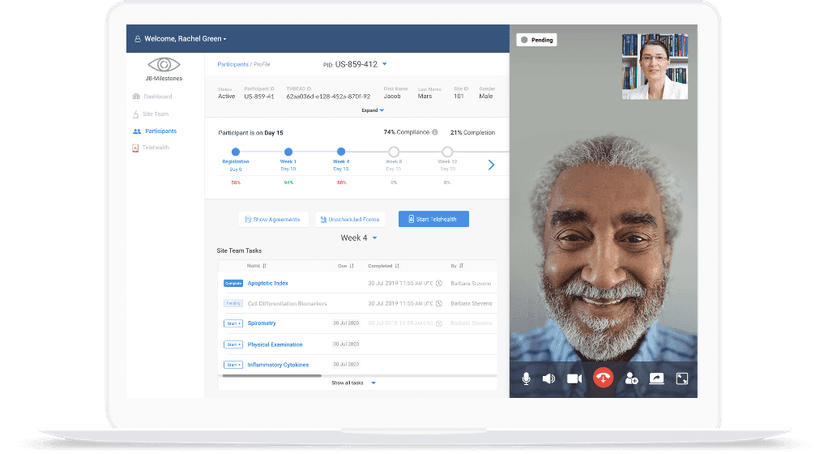The image size is (828, 454).
Task: Click the share screen icon
Action: tap(657, 378)
